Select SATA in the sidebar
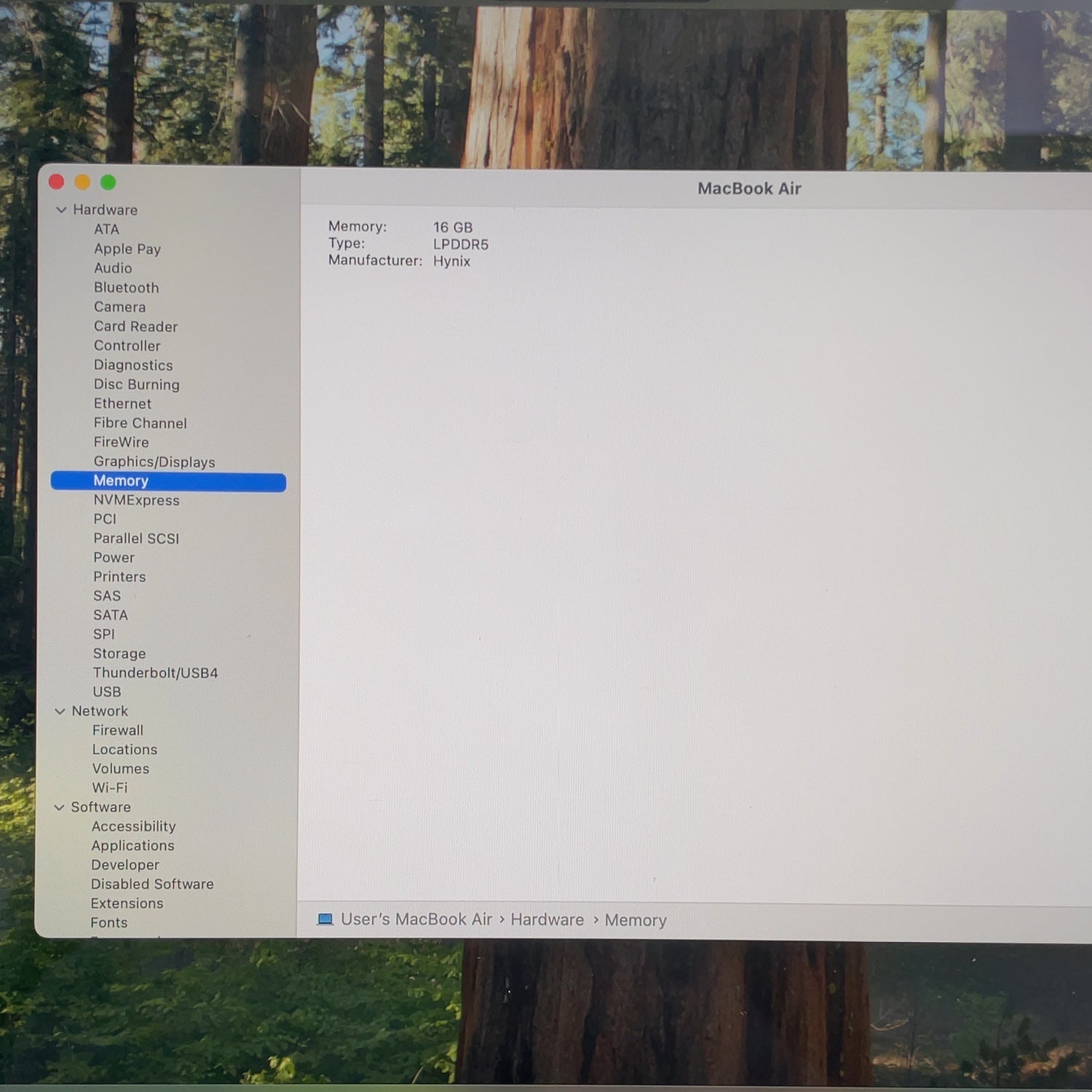The width and height of the screenshot is (1092, 1092). coord(110,615)
